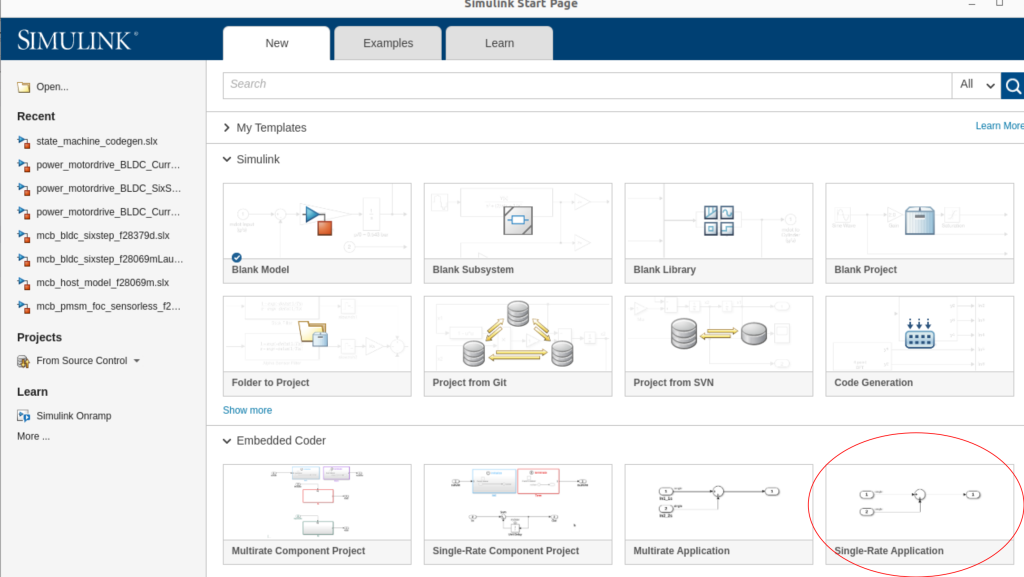This screenshot has height=577, width=1024.
Task: Switch to the Examples tab
Action: click(x=388, y=43)
